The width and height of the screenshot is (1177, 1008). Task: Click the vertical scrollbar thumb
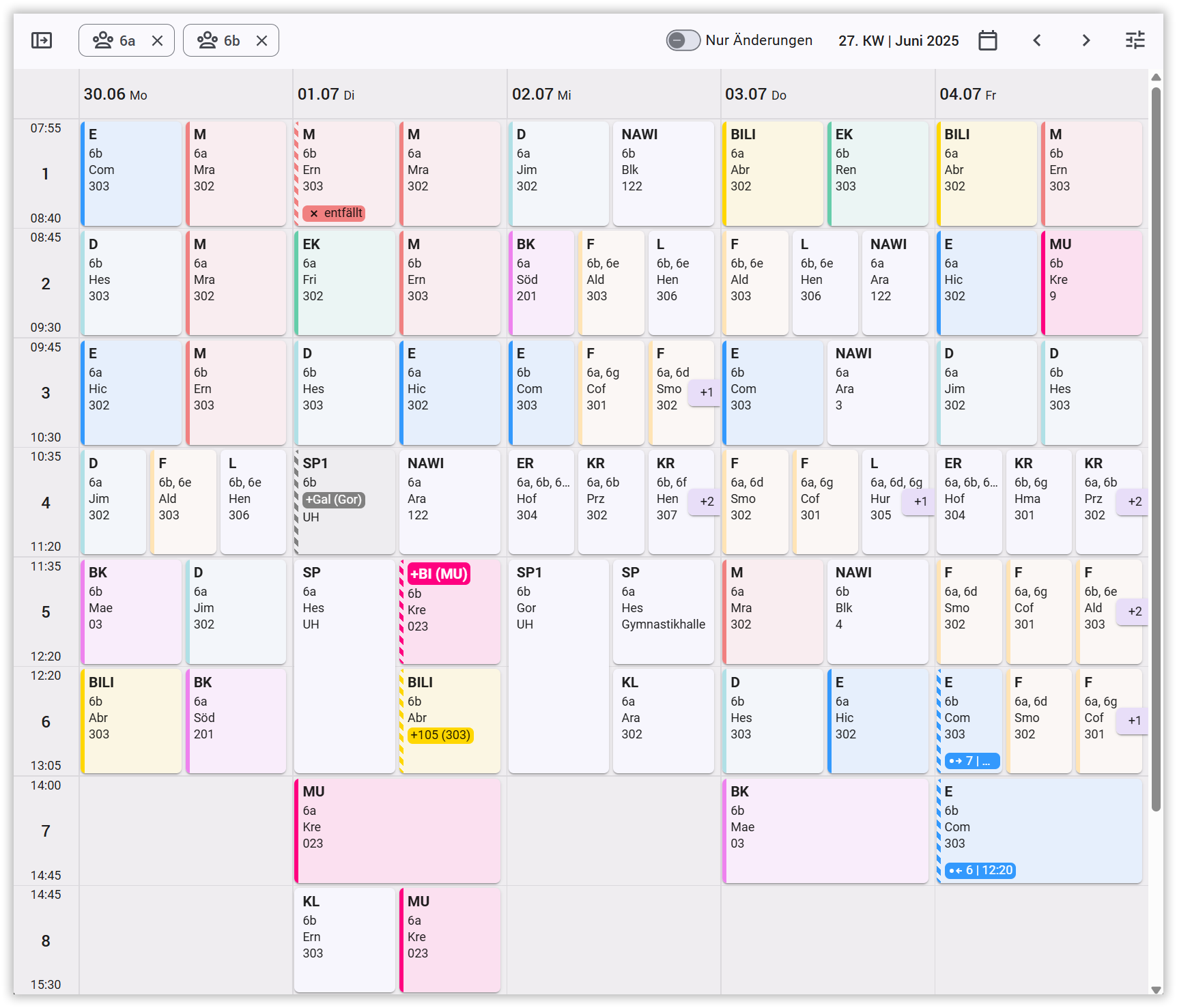[x=1157, y=448]
